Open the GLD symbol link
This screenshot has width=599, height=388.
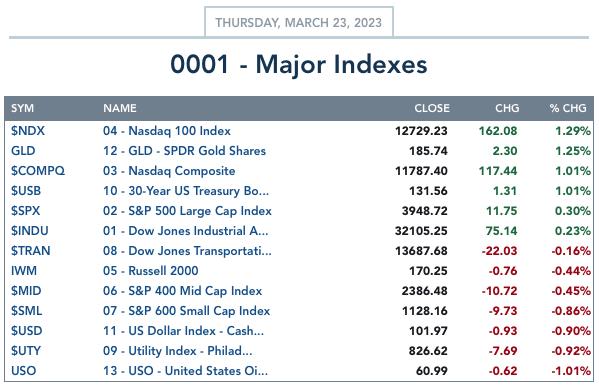pyautogui.click(x=23, y=151)
